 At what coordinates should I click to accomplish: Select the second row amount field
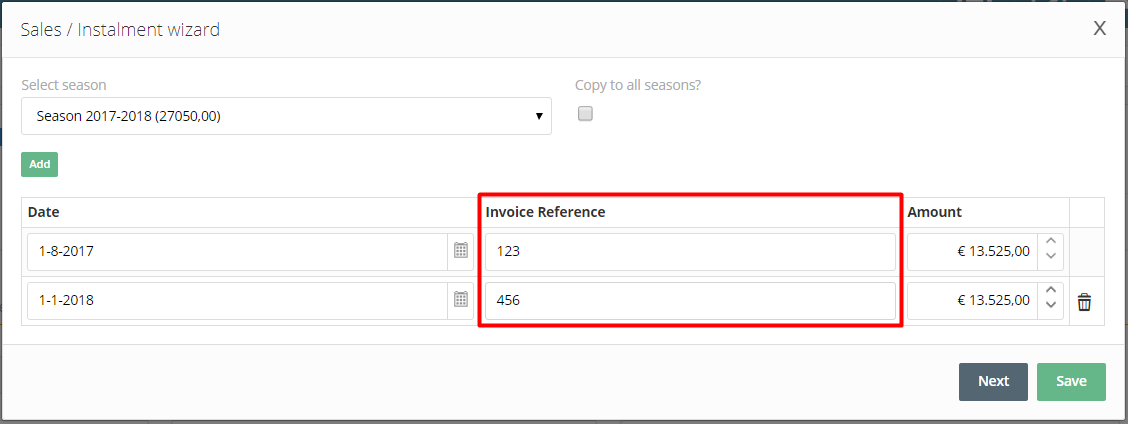pyautogui.click(x=973, y=301)
